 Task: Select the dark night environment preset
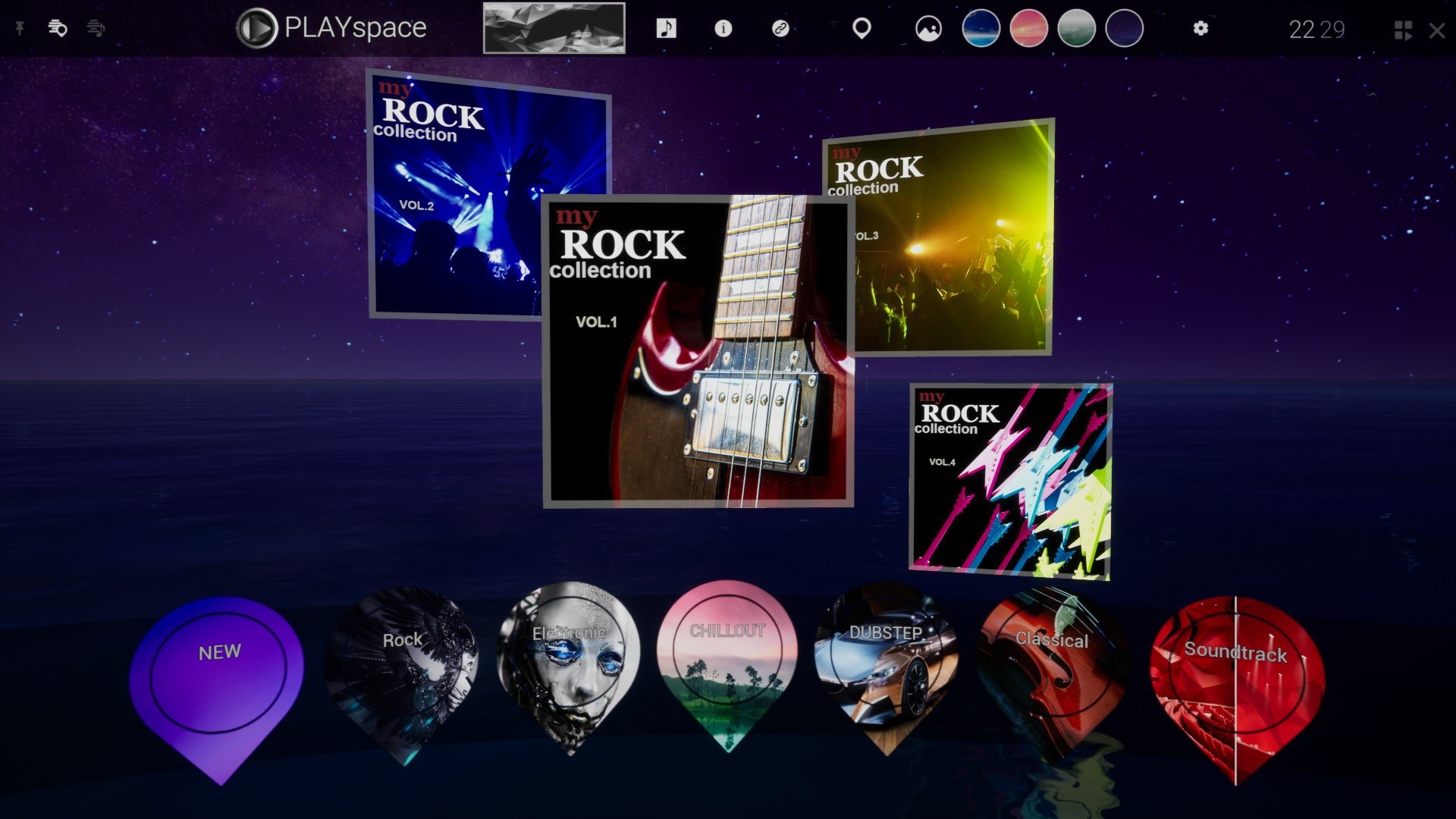1125,29
